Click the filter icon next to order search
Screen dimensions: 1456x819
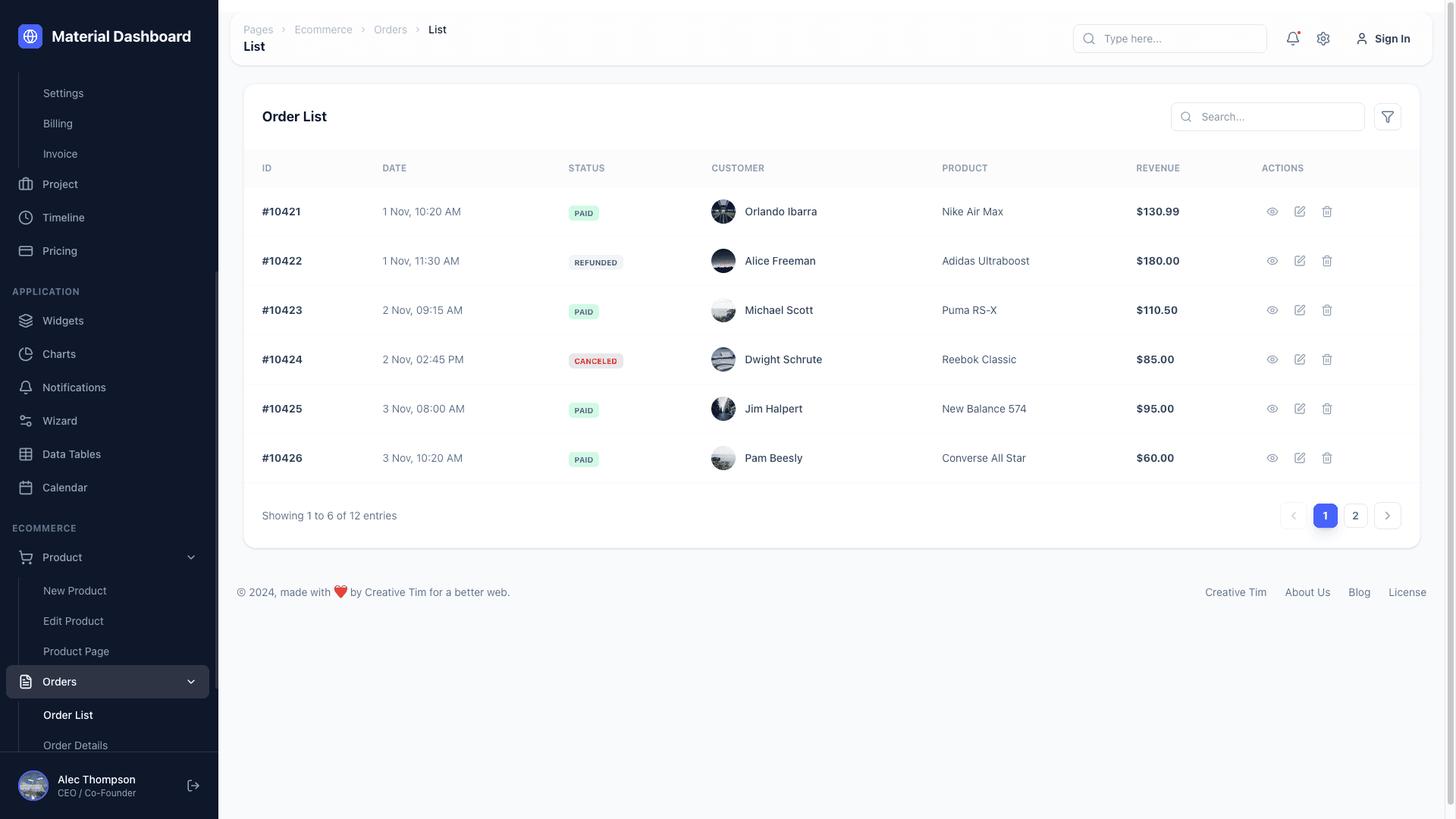(x=1388, y=117)
